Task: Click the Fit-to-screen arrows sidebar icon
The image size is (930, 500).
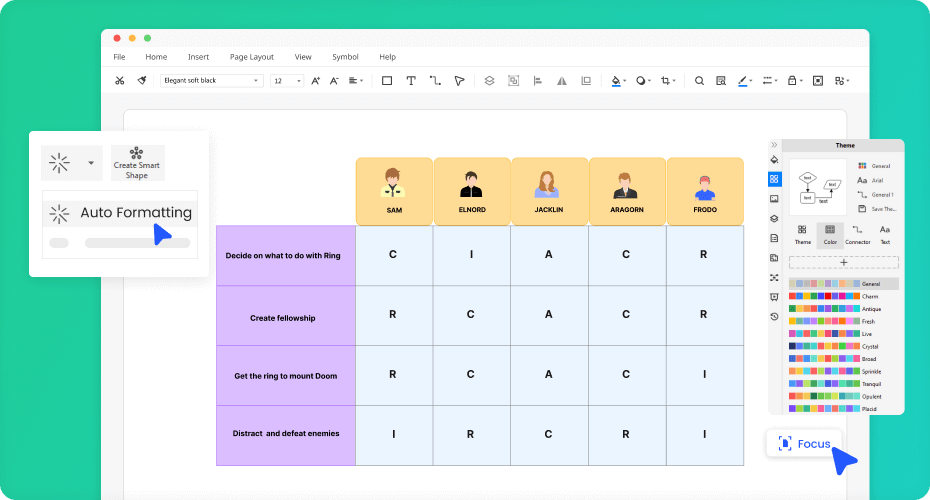Action: click(x=774, y=278)
